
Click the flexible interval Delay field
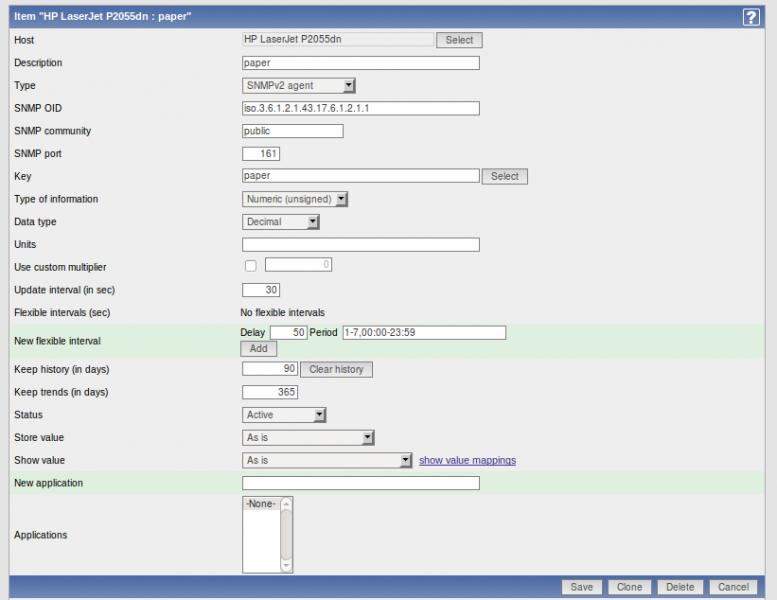(288, 332)
